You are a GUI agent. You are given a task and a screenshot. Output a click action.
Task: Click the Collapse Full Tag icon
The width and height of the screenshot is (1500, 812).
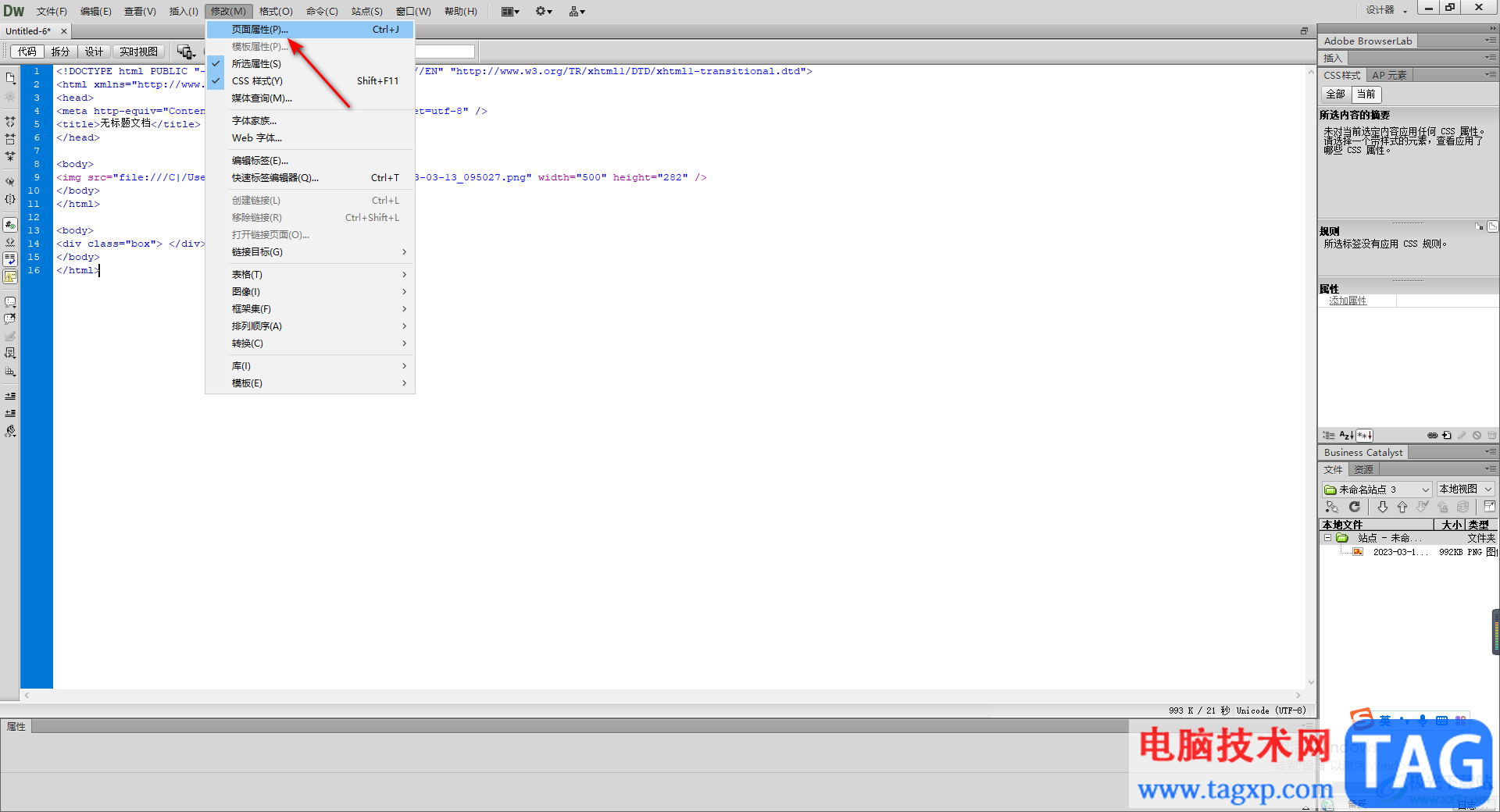pos(10,122)
